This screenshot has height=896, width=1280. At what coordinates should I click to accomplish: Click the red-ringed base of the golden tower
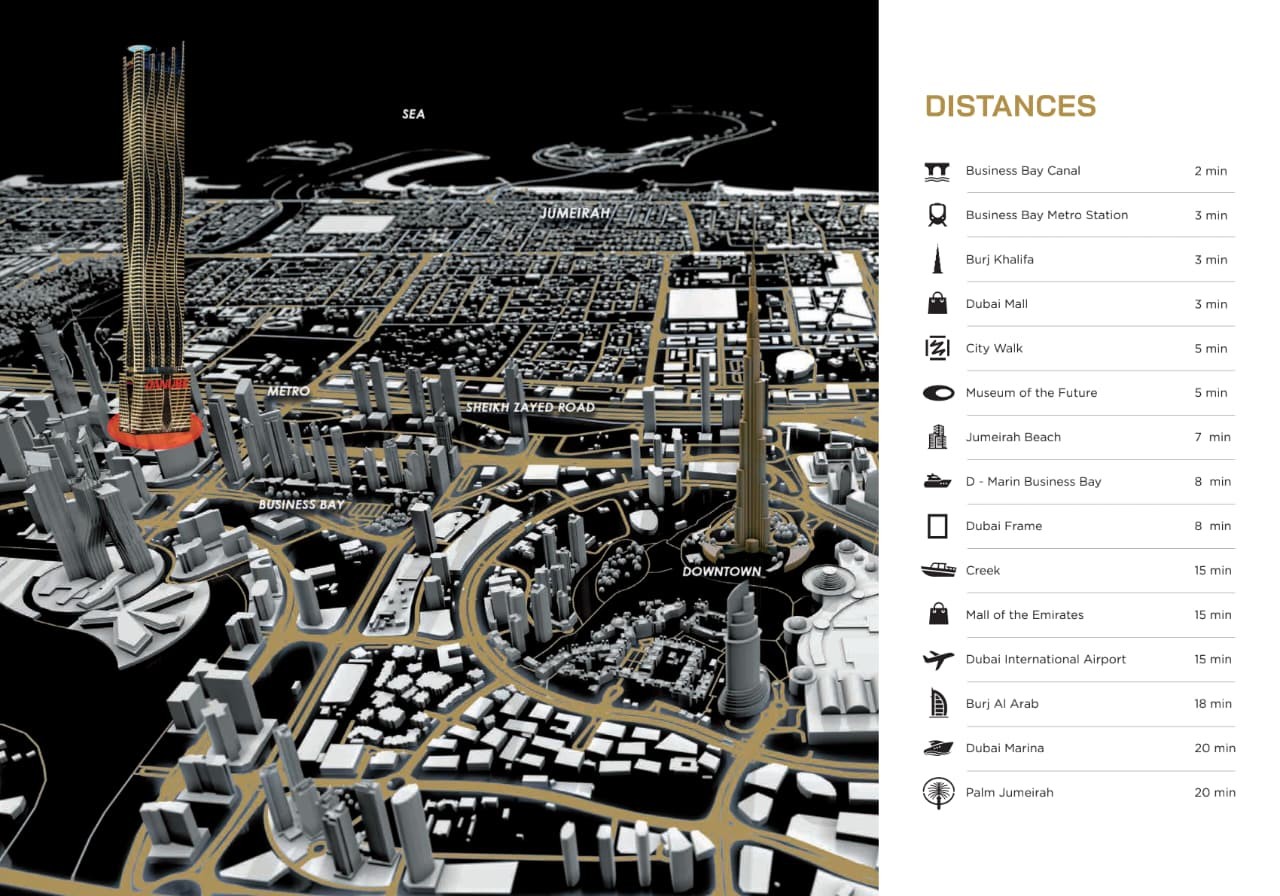(x=155, y=432)
